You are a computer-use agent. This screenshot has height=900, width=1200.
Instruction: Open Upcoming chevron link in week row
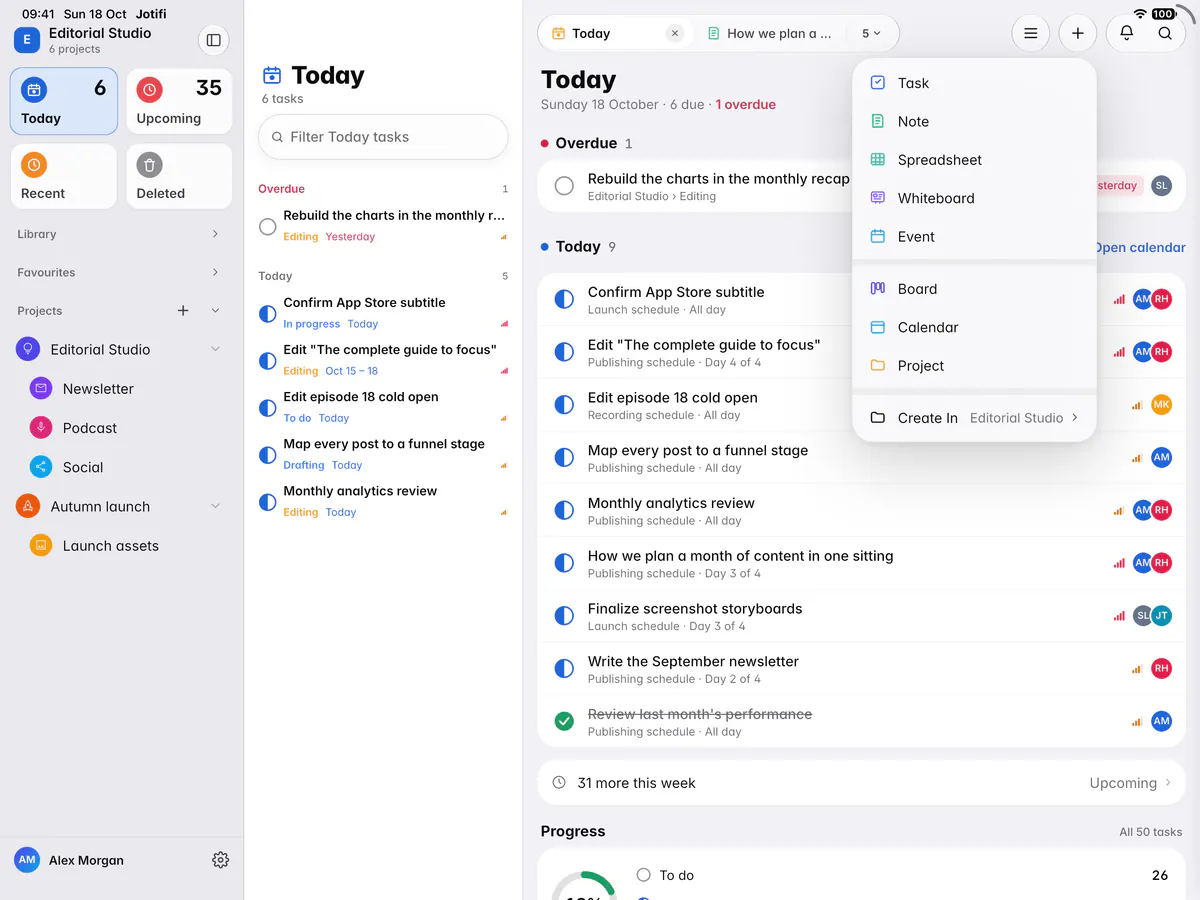pos(1130,783)
